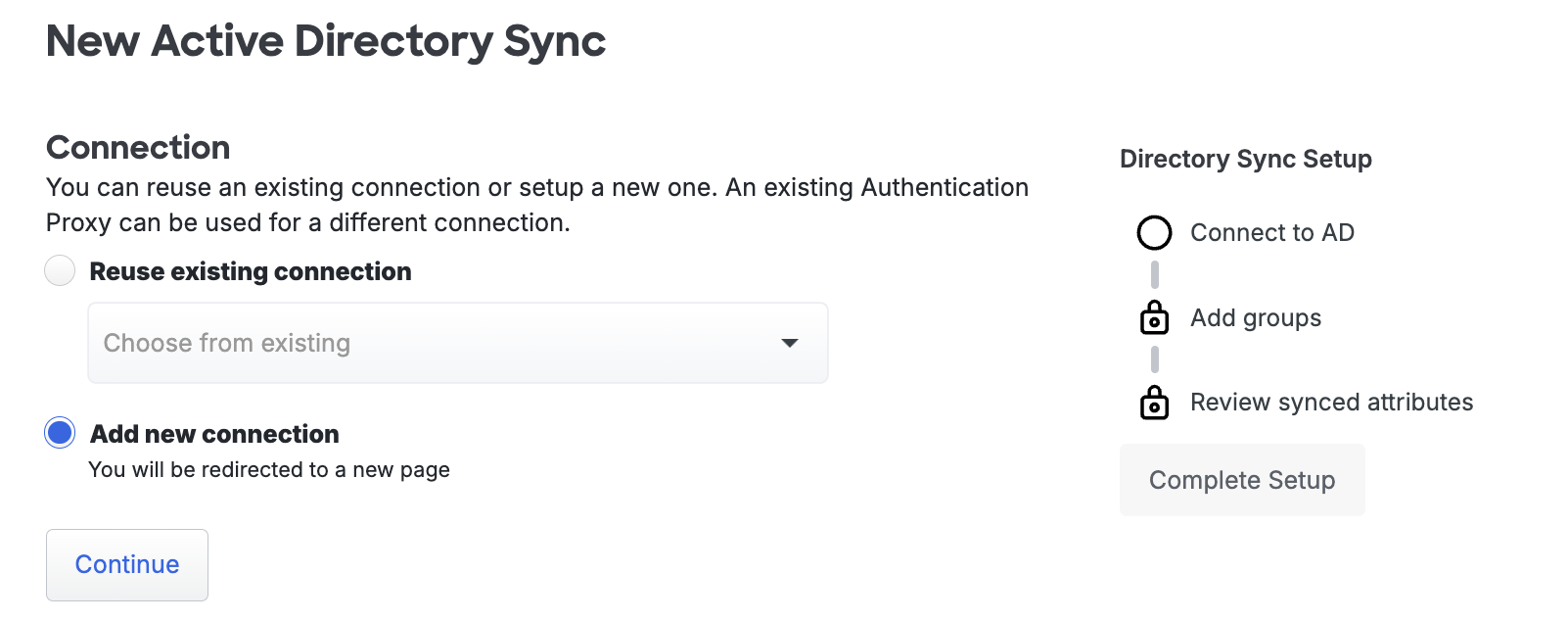Screen dimensions: 1568x621
Task: Click the Continue button
Action: click(x=126, y=565)
